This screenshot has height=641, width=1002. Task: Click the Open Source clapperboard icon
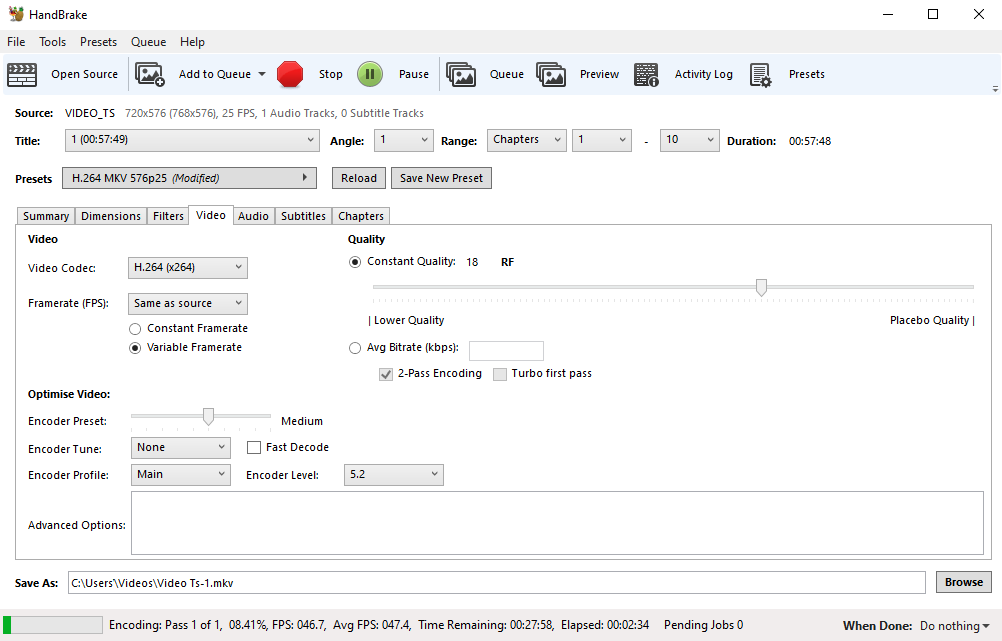point(22,75)
